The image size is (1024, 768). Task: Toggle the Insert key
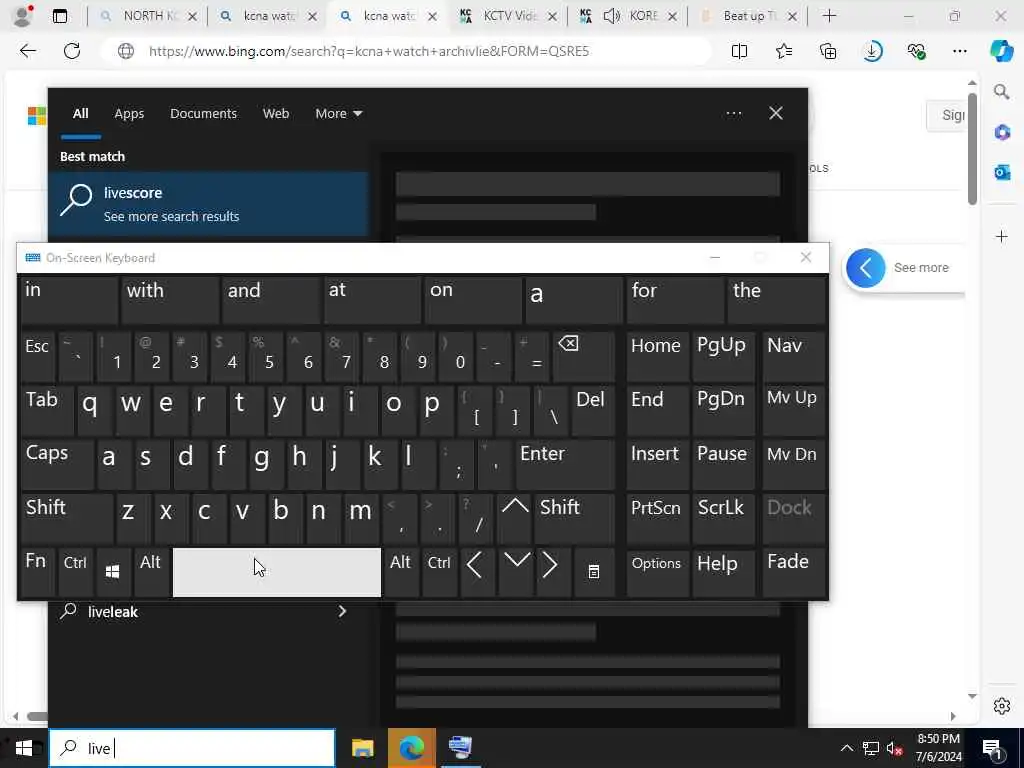[657, 465]
